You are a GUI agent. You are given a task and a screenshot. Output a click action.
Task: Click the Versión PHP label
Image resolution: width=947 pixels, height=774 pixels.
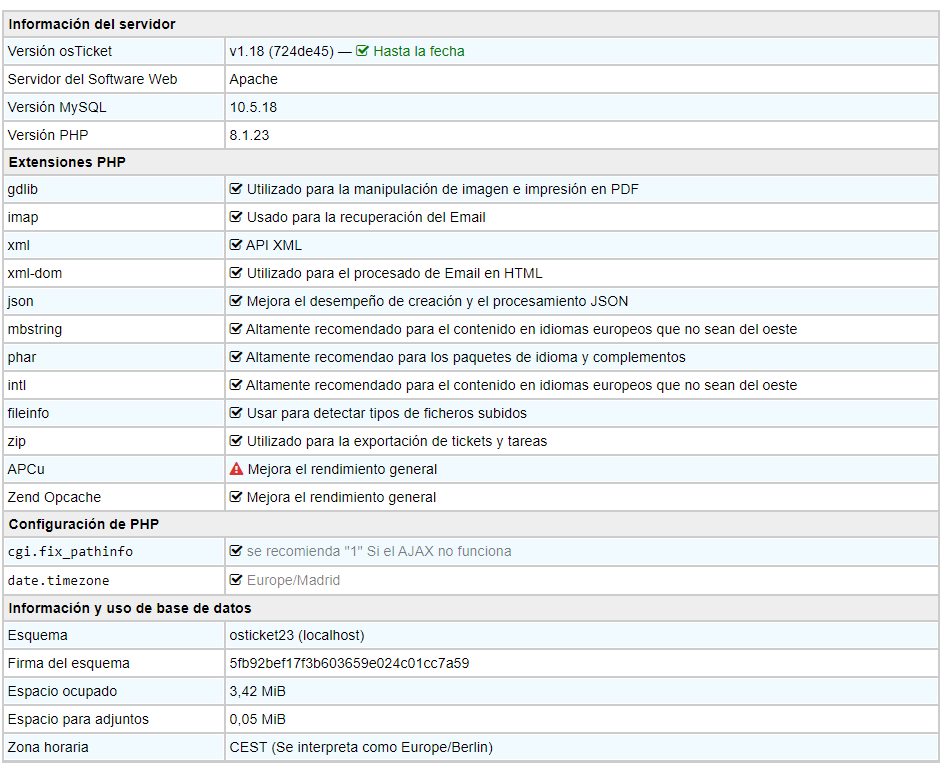[48, 135]
